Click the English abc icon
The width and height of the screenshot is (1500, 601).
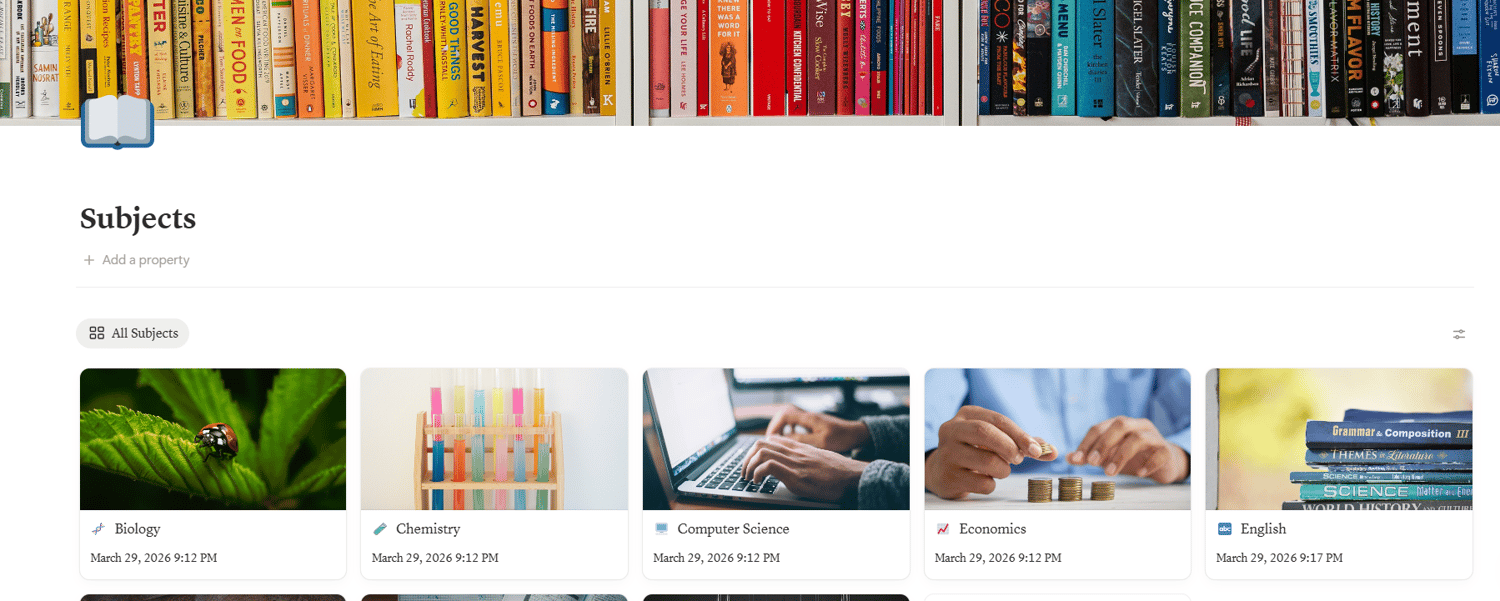(x=1224, y=529)
